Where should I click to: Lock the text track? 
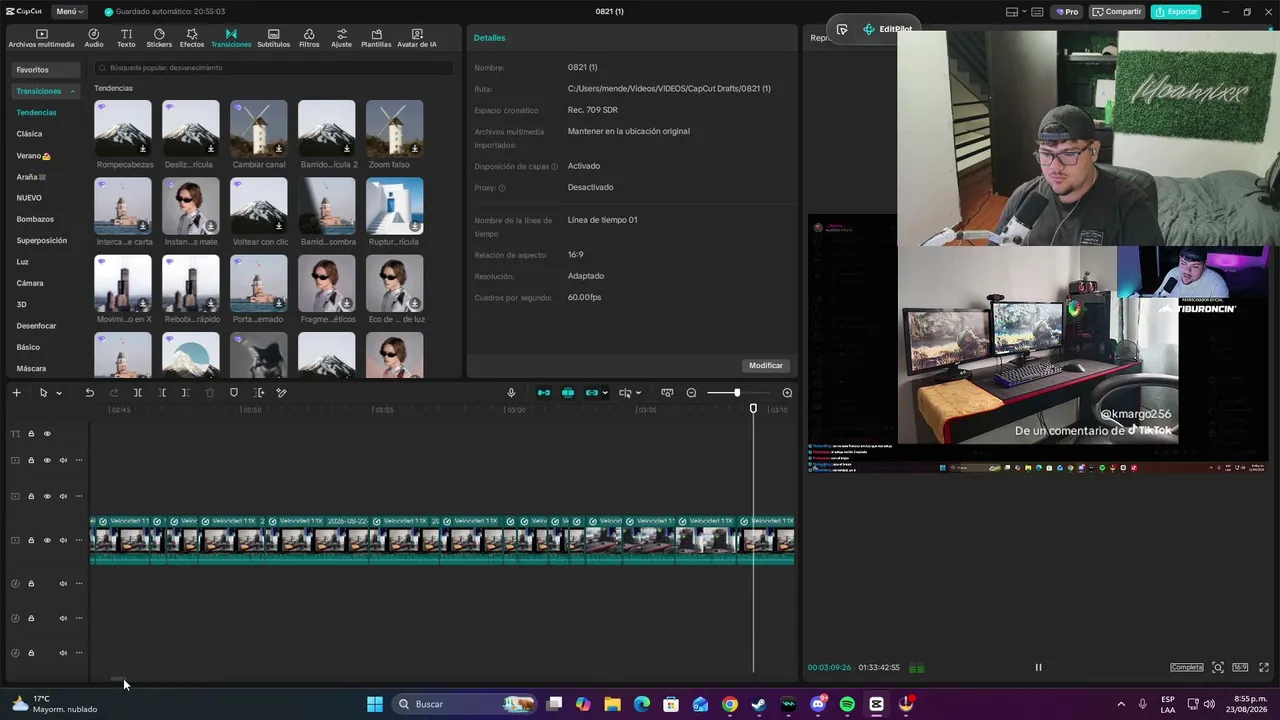tap(31, 434)
